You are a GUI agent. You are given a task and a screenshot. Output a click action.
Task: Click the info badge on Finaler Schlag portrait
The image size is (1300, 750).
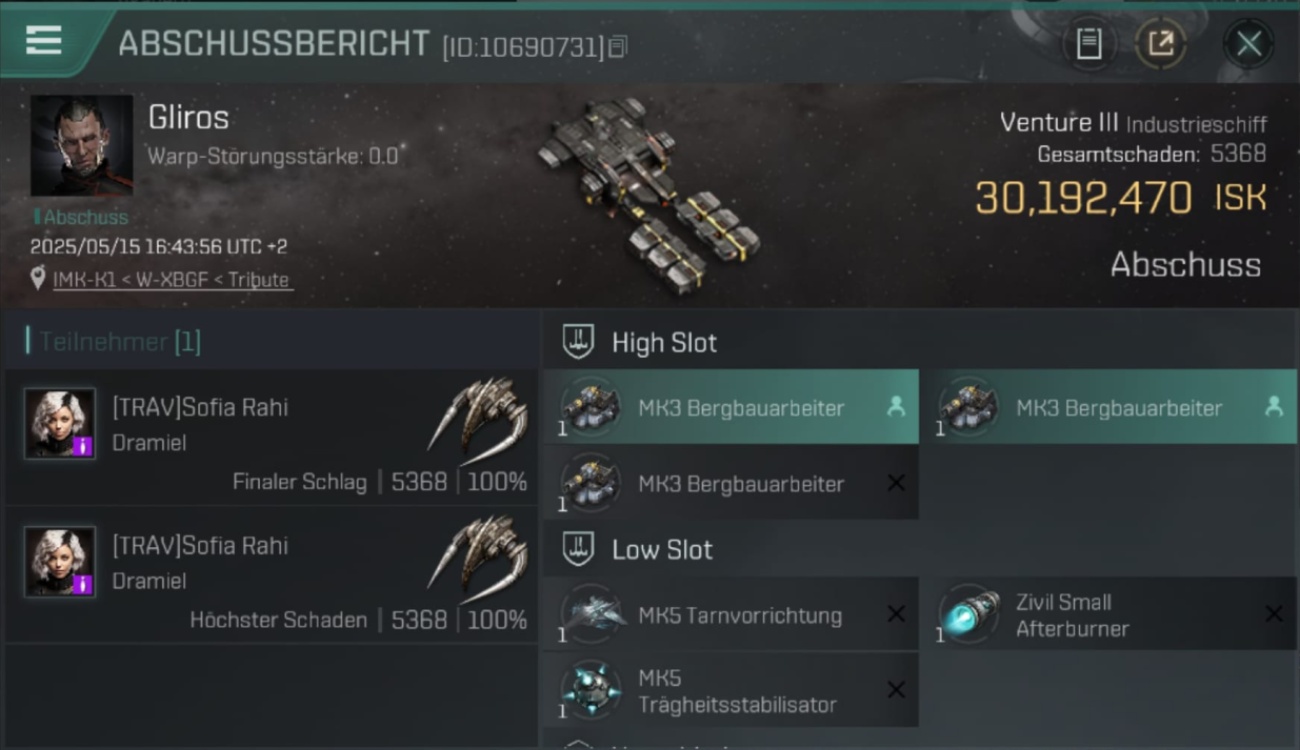(84, 446)
